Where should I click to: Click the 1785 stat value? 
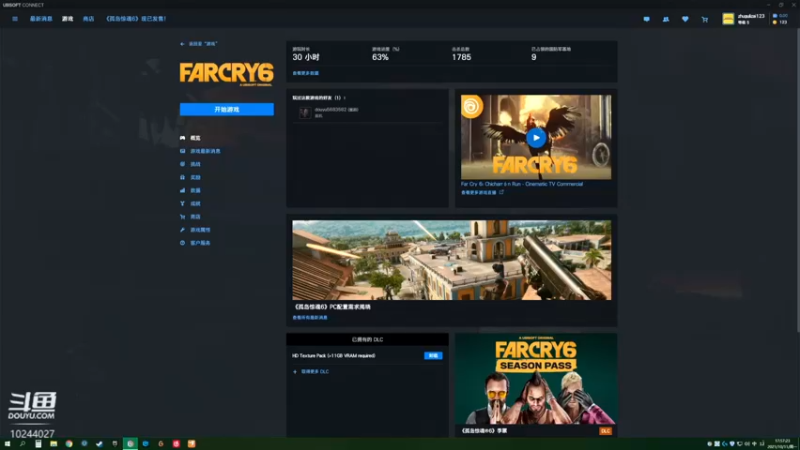461,57
